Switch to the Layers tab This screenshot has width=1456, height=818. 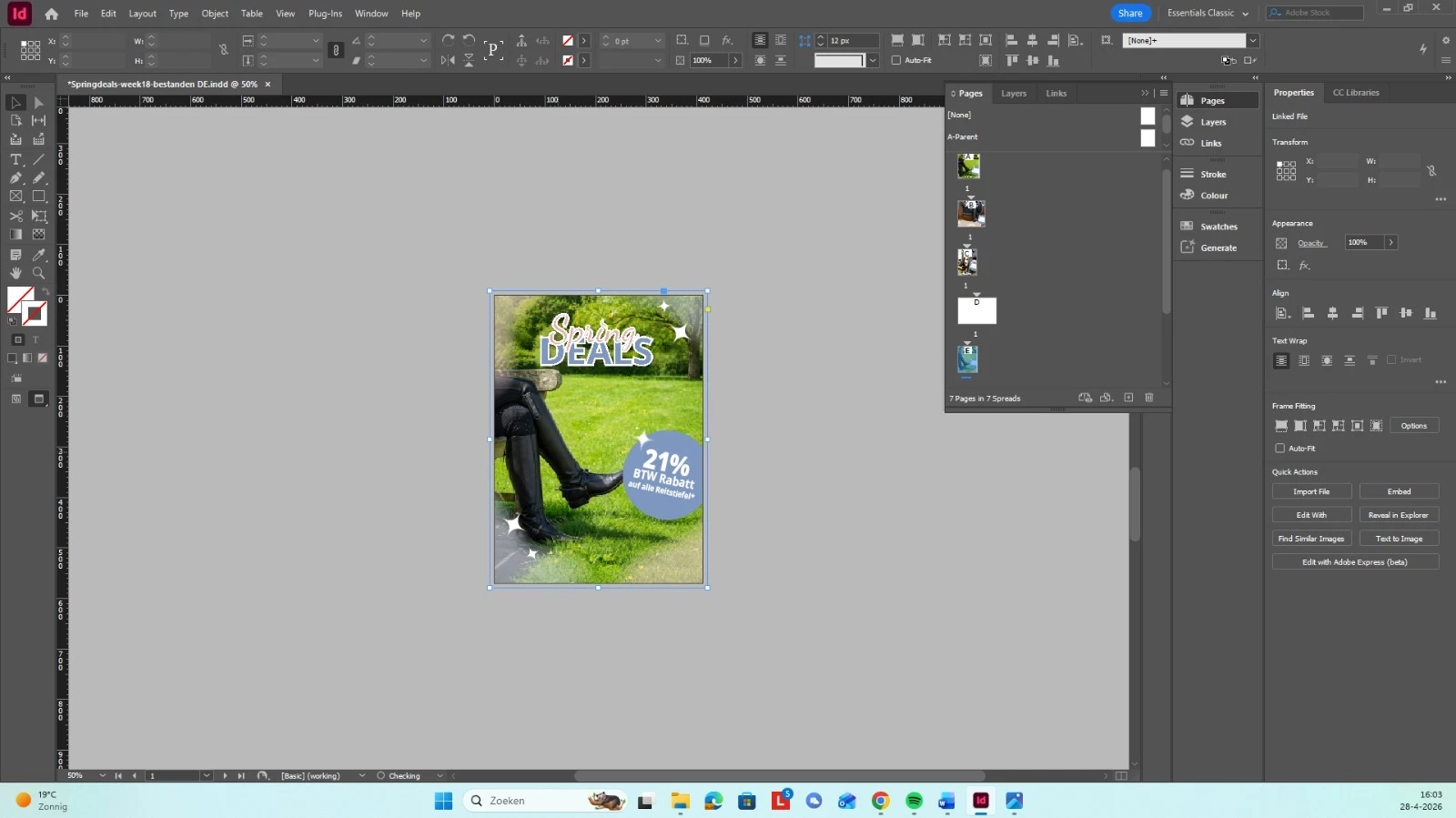click(x=1014, y=93)
